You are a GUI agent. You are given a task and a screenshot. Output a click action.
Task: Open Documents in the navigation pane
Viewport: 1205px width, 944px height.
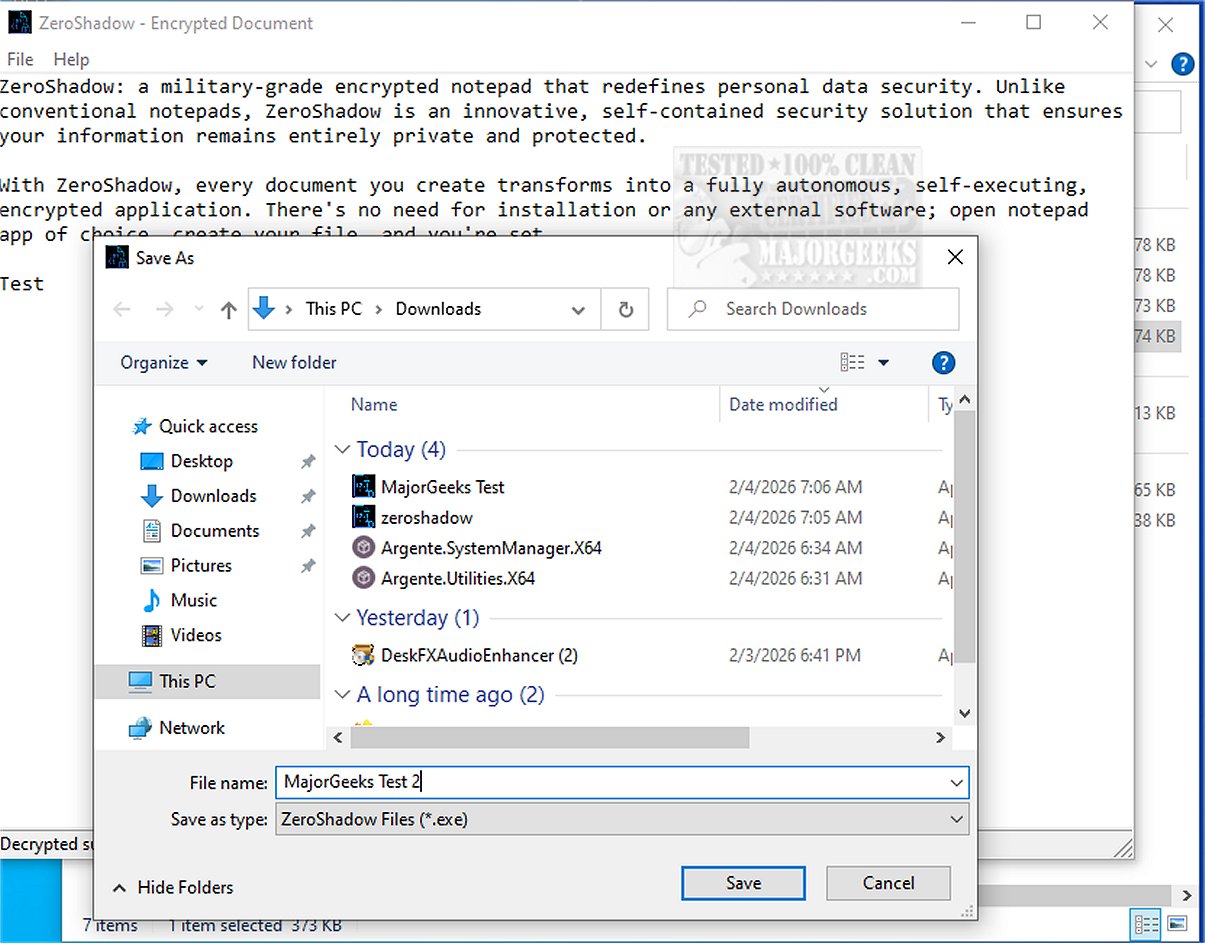point(215,531)
